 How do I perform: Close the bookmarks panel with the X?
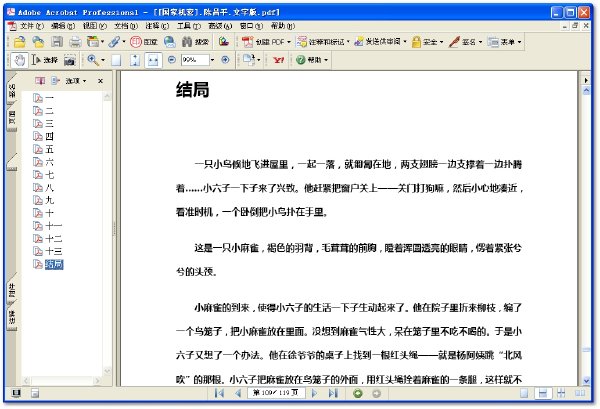(100, 81)
